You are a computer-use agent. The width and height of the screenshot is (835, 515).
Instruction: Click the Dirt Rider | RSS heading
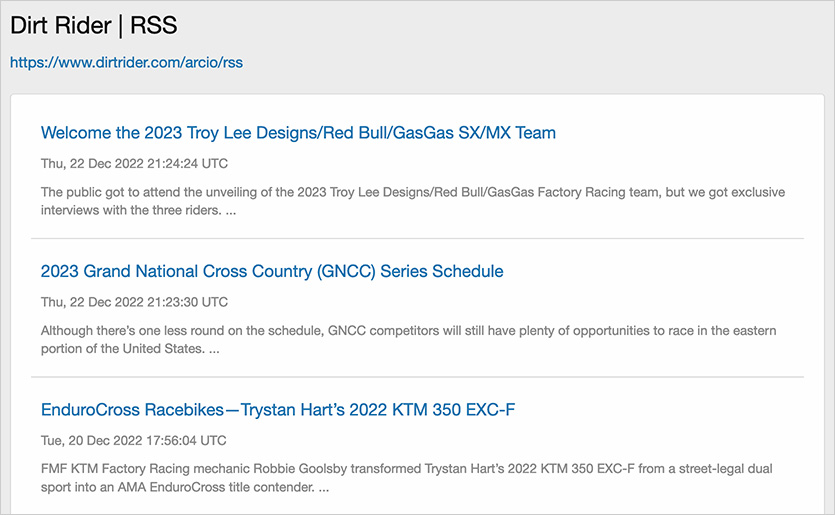point(94,26)
